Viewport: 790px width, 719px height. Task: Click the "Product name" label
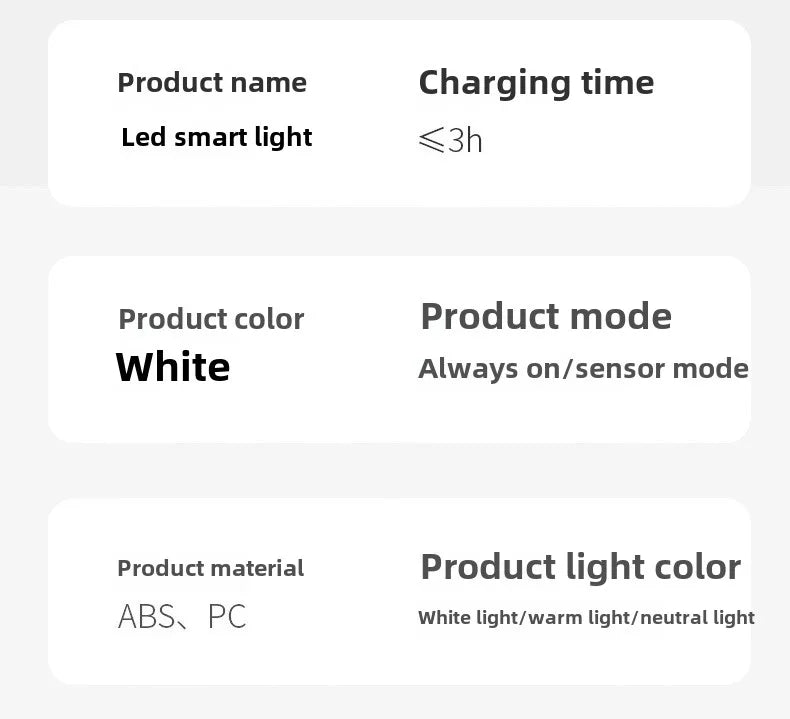point(212,83)
